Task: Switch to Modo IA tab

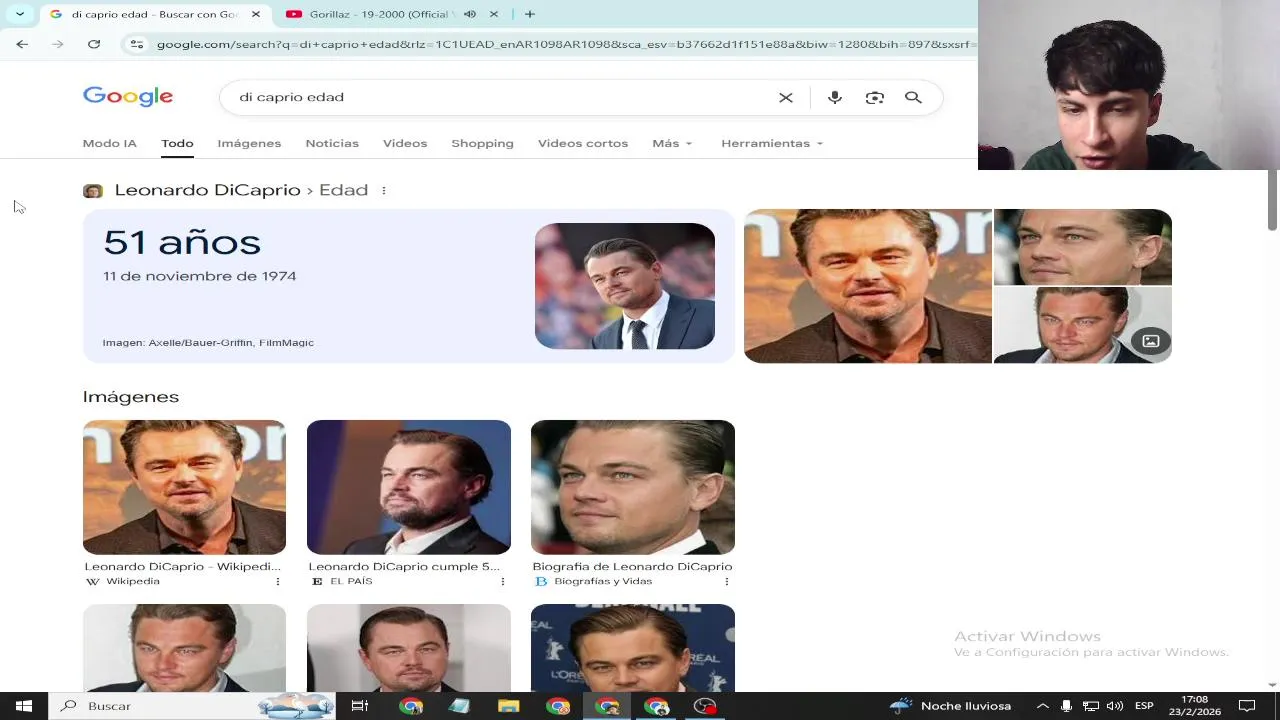Action: click(x=109, y=143)
